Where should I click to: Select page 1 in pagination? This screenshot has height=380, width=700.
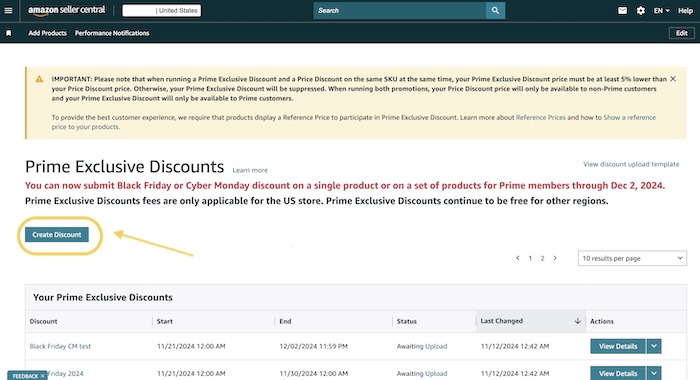[x=530, y=258]
